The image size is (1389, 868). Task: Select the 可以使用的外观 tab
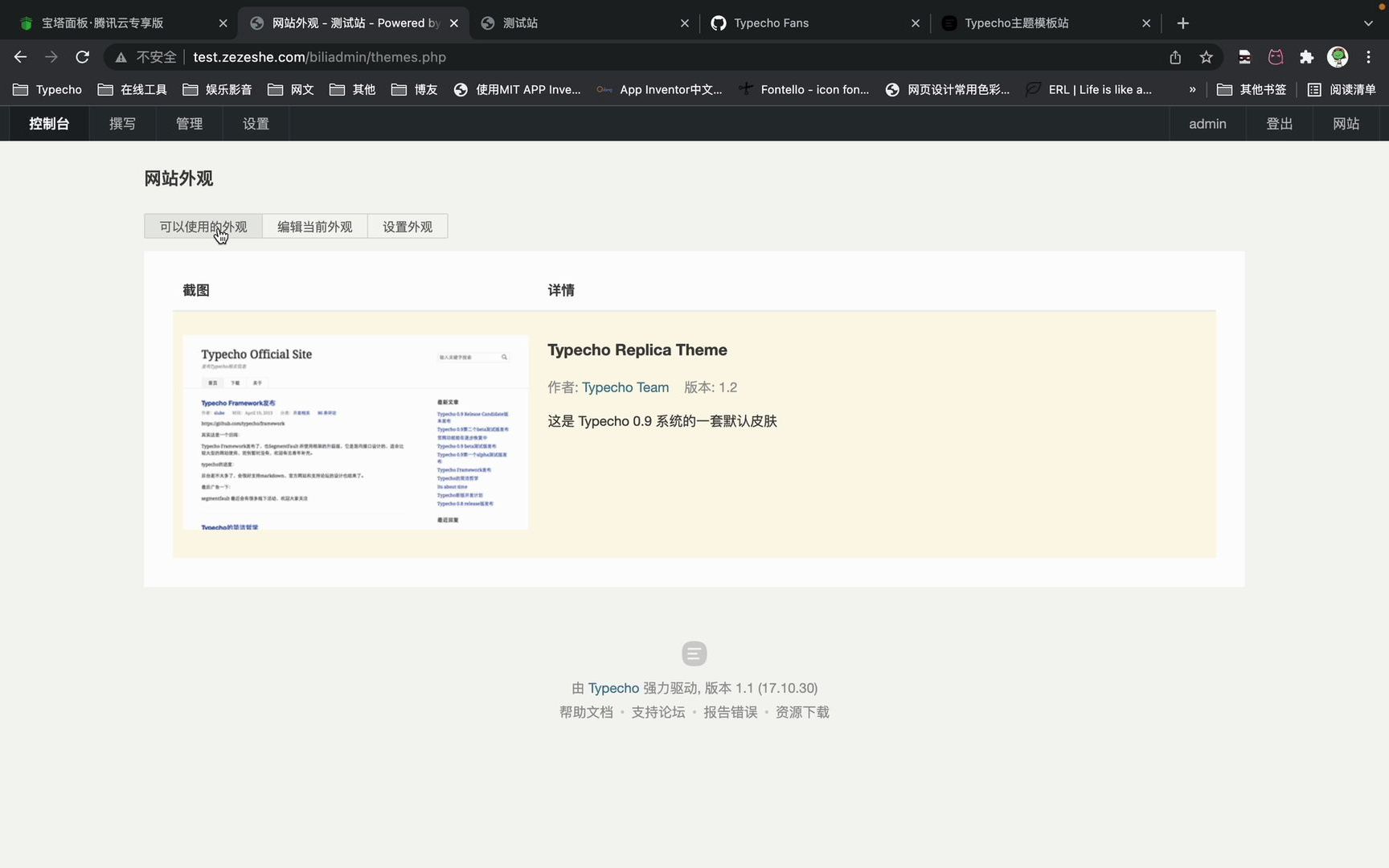(x=203, y=227)
